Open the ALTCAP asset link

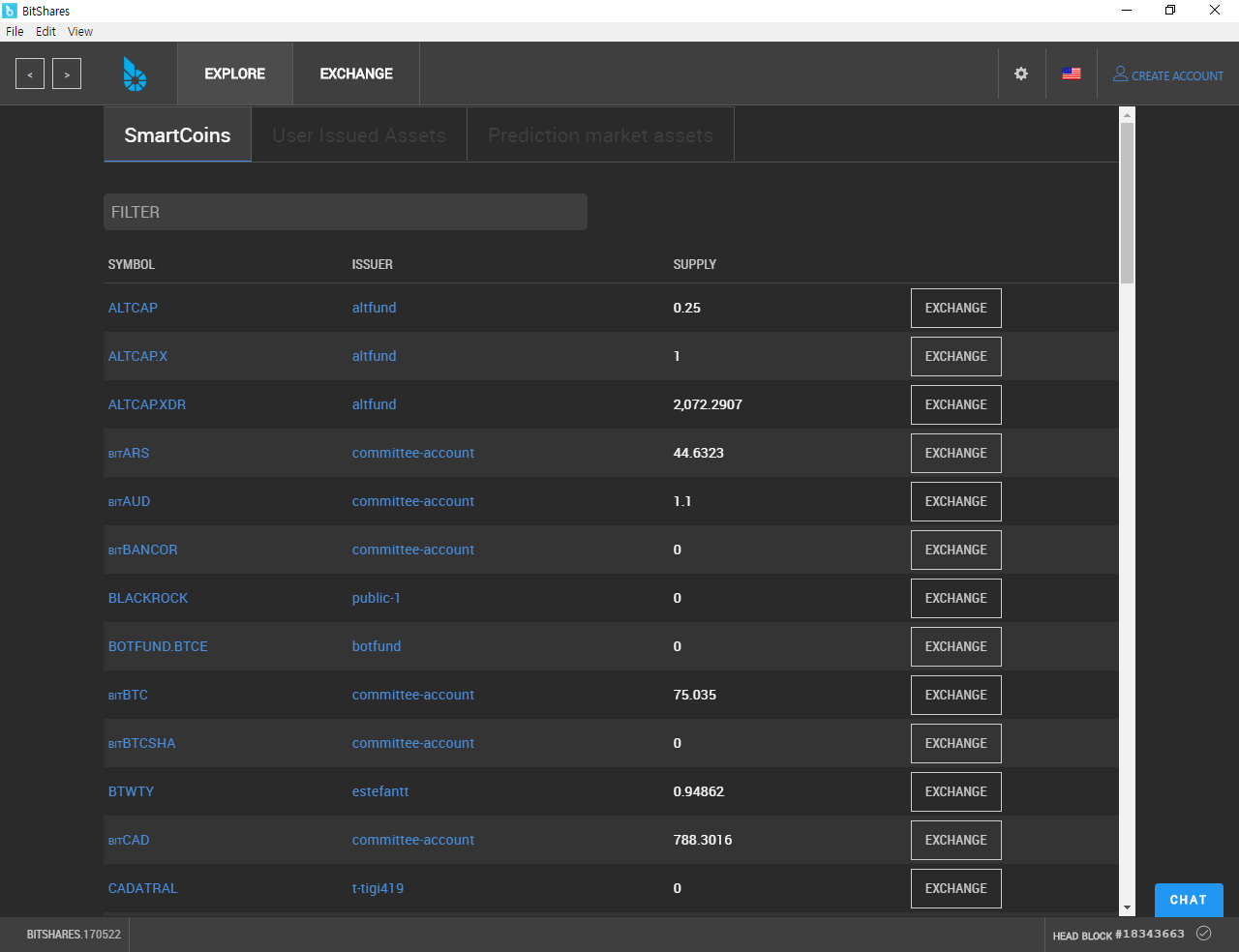pyautogui.click(x=133, y=308)
